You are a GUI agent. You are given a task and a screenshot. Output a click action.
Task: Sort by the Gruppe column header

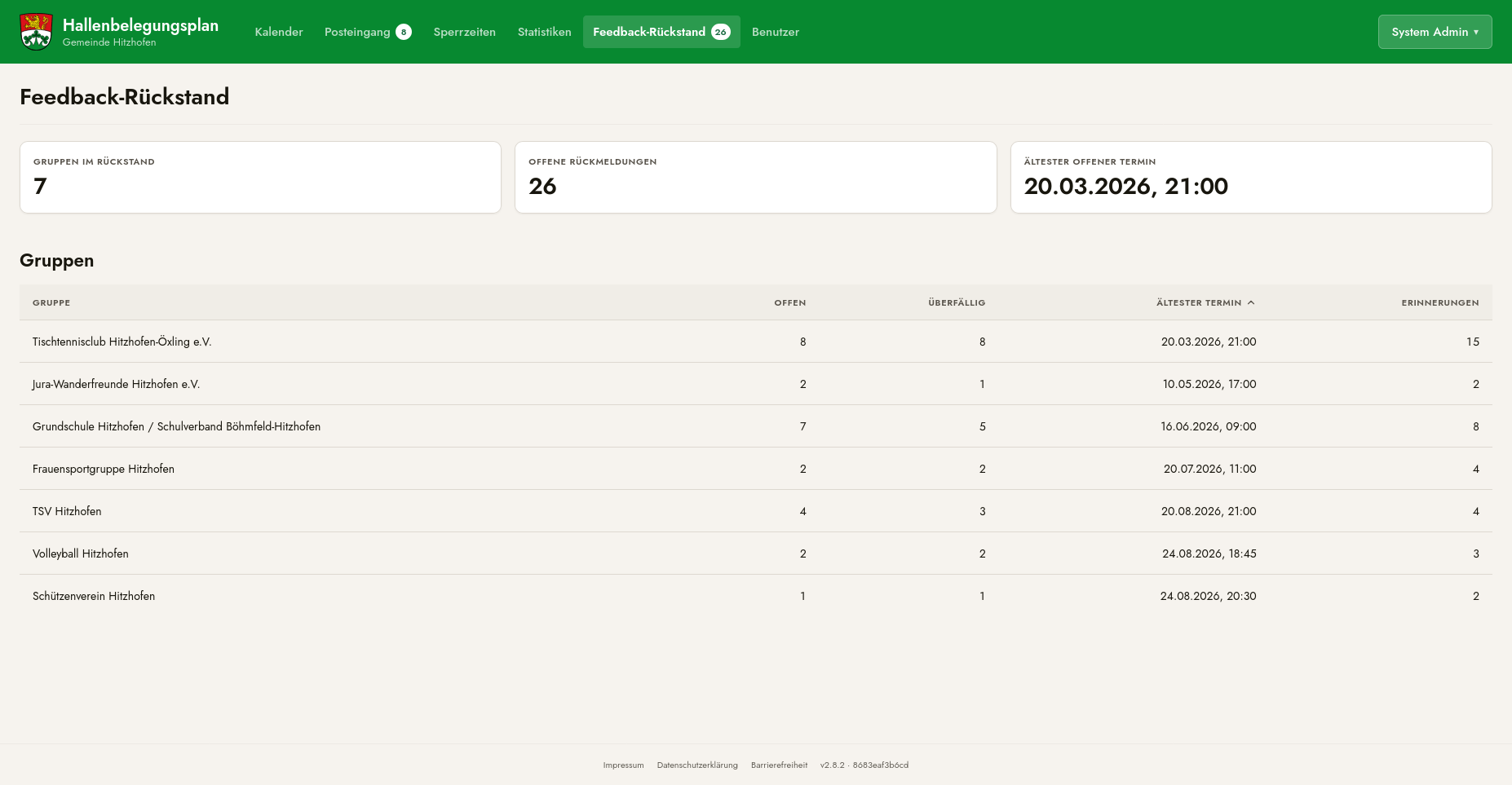(x=51, y=302)
